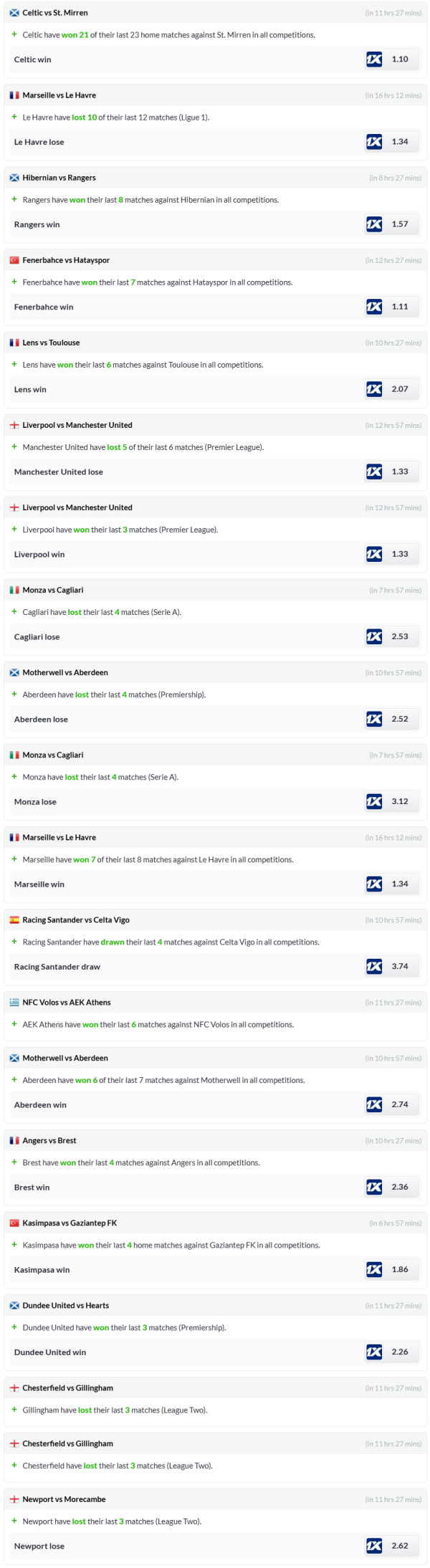This screenshot has height=1568, width=430.
Task: Open the Fenerbahce vs Hatayspor match title
Action: (x=66, y=260)
